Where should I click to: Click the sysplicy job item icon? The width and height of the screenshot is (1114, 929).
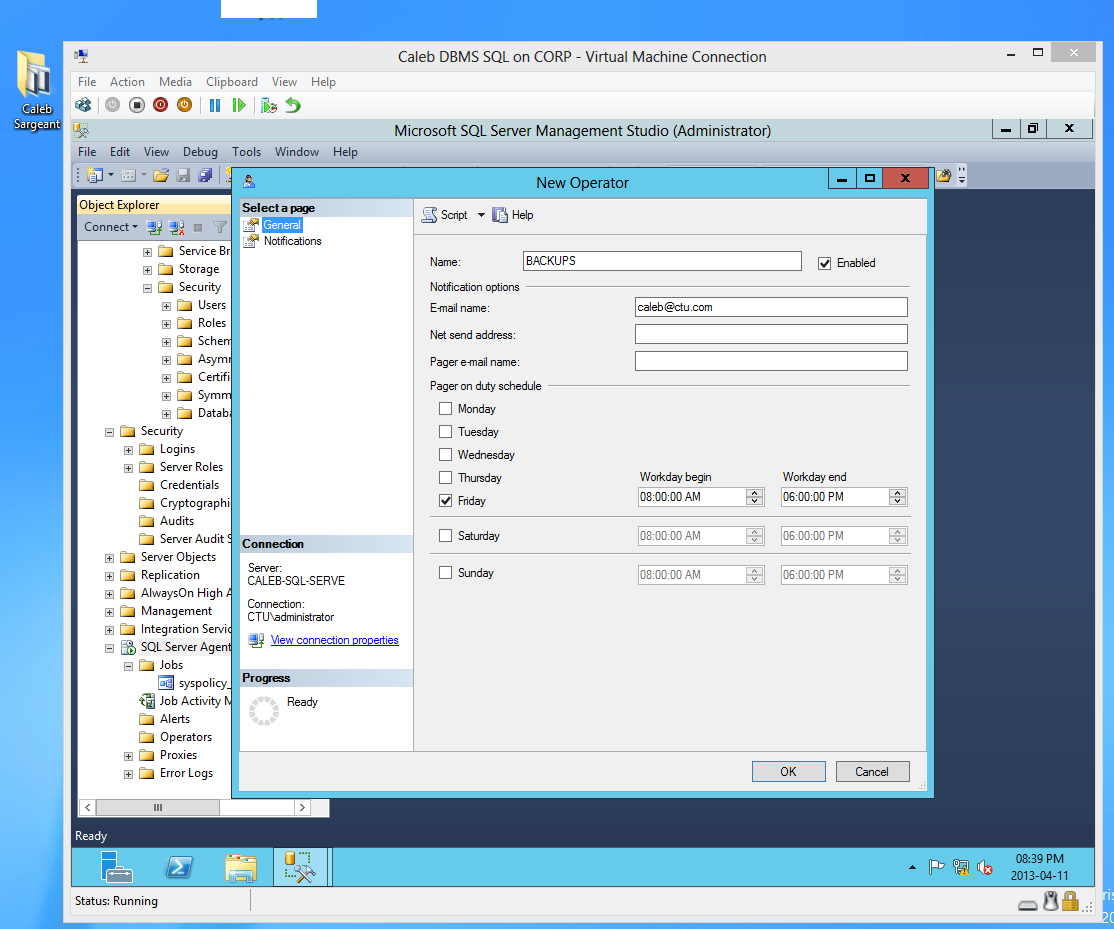click(x=166, y=683)
